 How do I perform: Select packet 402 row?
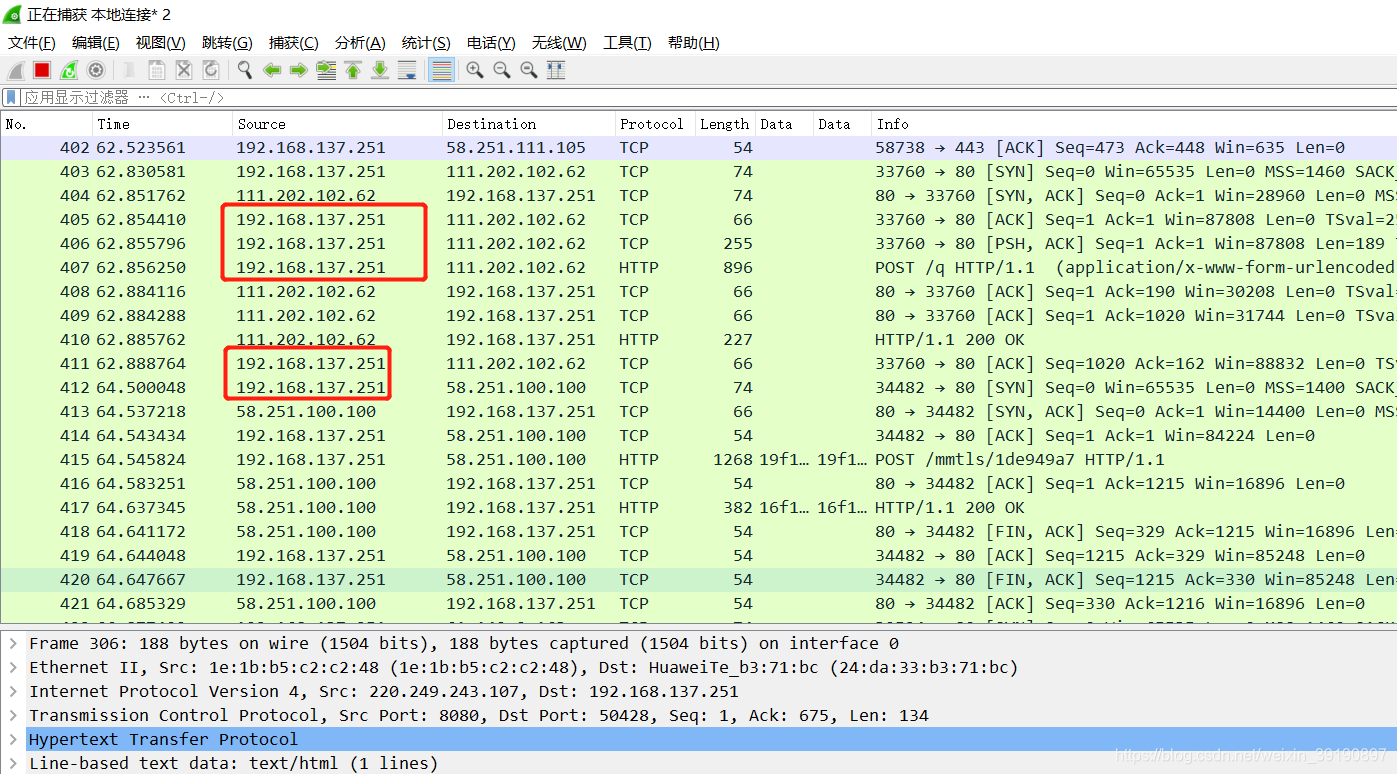[x=698, y=148]
